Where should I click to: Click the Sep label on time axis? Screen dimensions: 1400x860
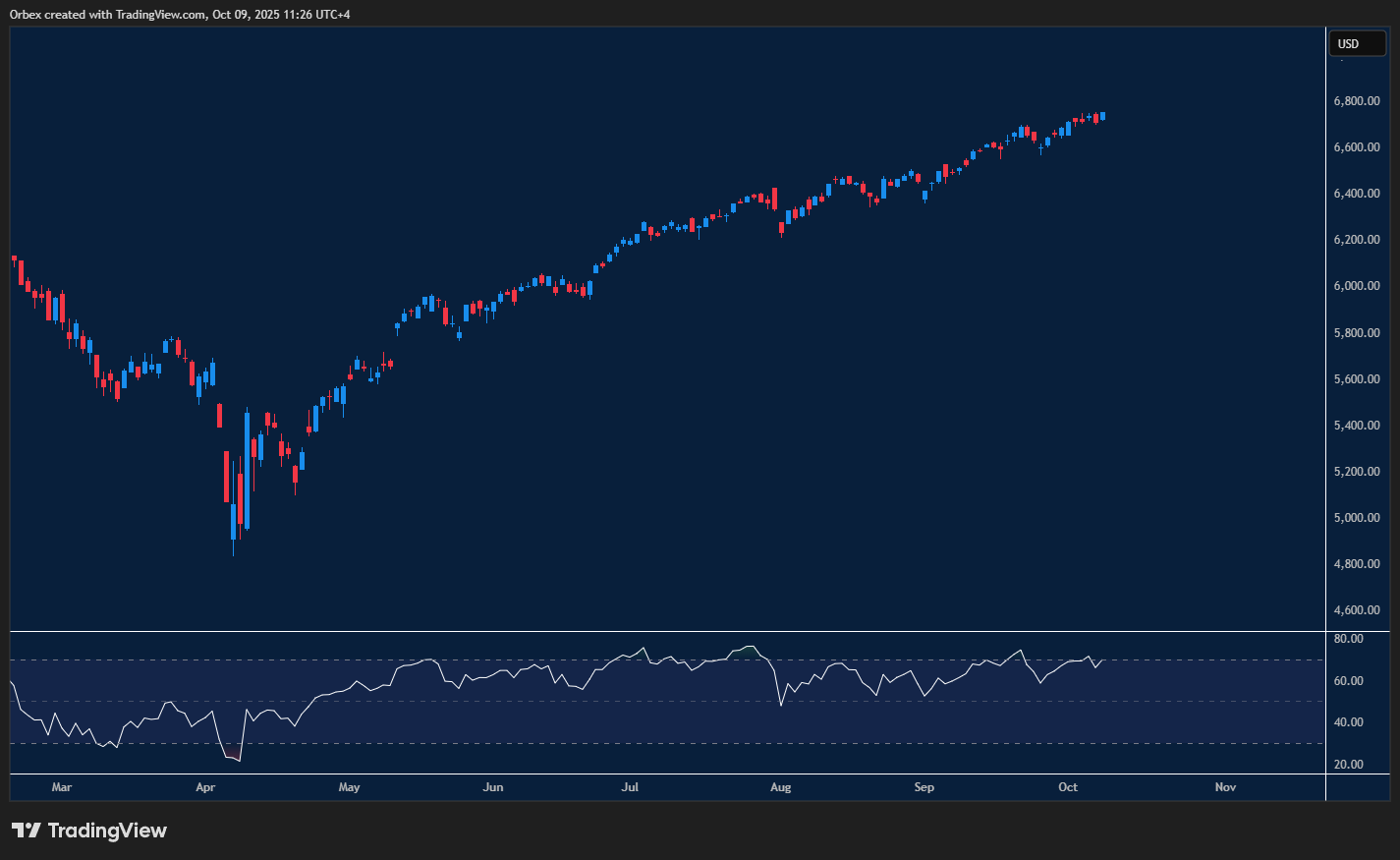[924, 787]
